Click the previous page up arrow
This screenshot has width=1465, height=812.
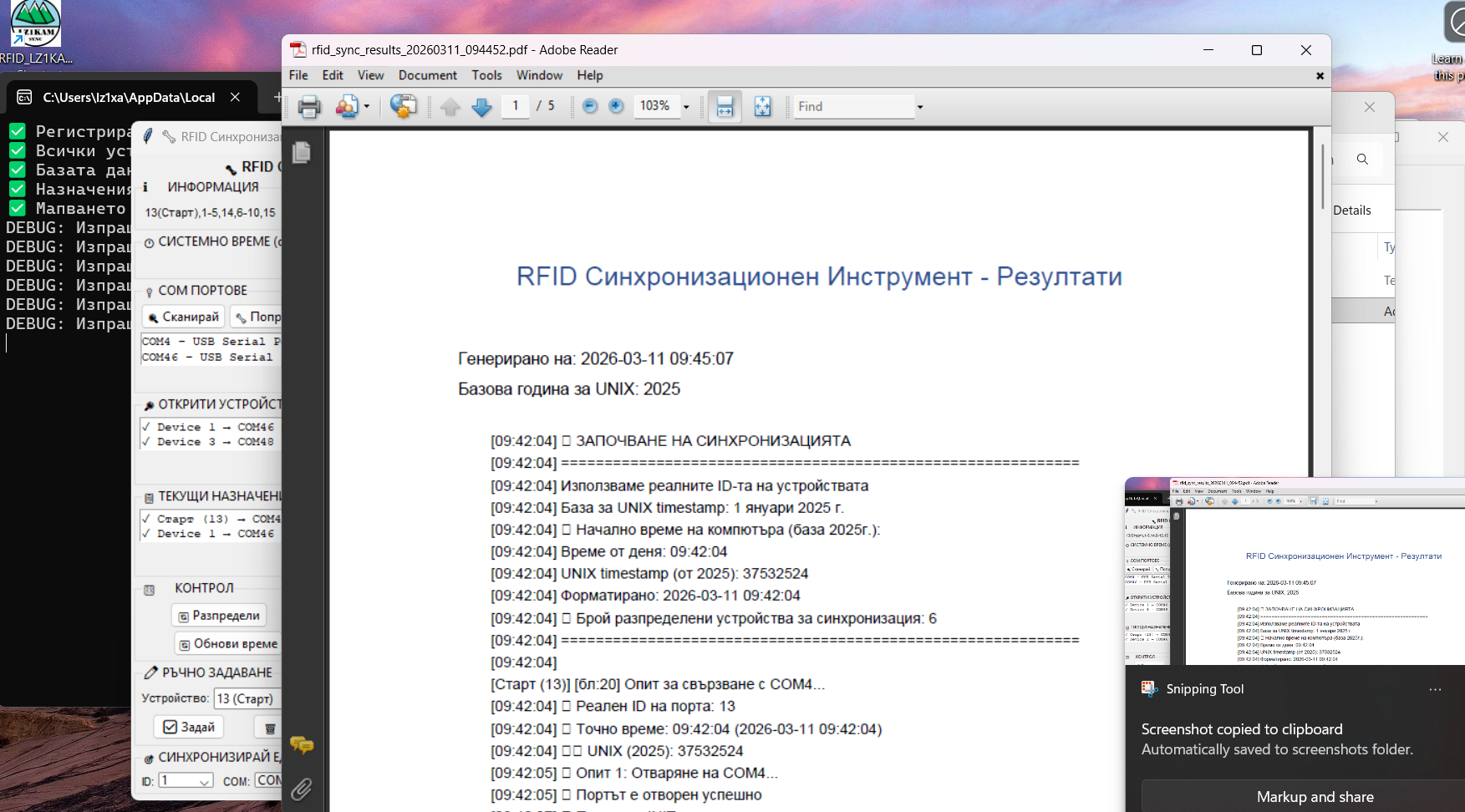click(450, 107)
